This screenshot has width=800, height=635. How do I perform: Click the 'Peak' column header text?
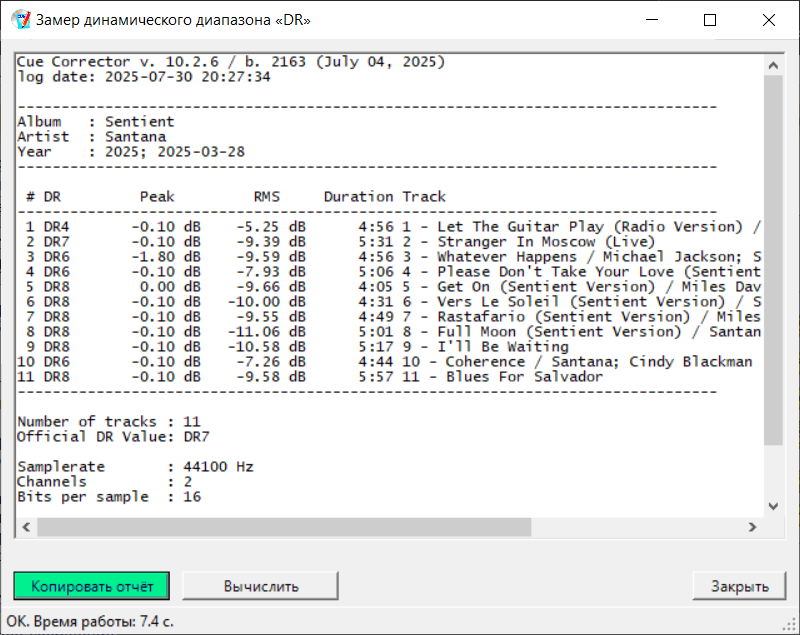(x=157, y=197)
